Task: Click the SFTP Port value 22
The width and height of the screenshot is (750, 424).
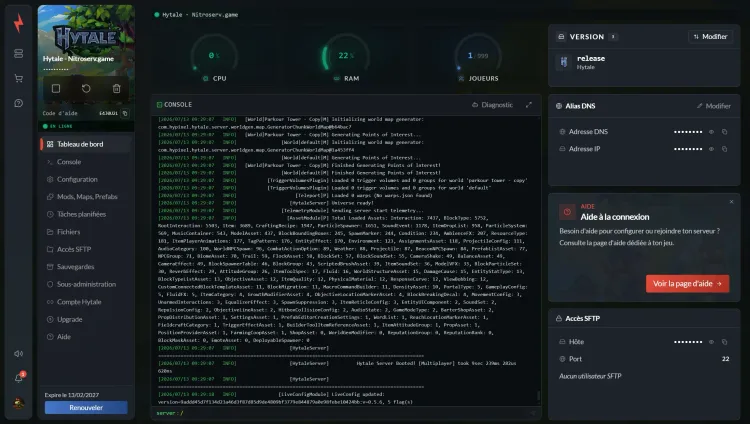Action: coord(726,359)
